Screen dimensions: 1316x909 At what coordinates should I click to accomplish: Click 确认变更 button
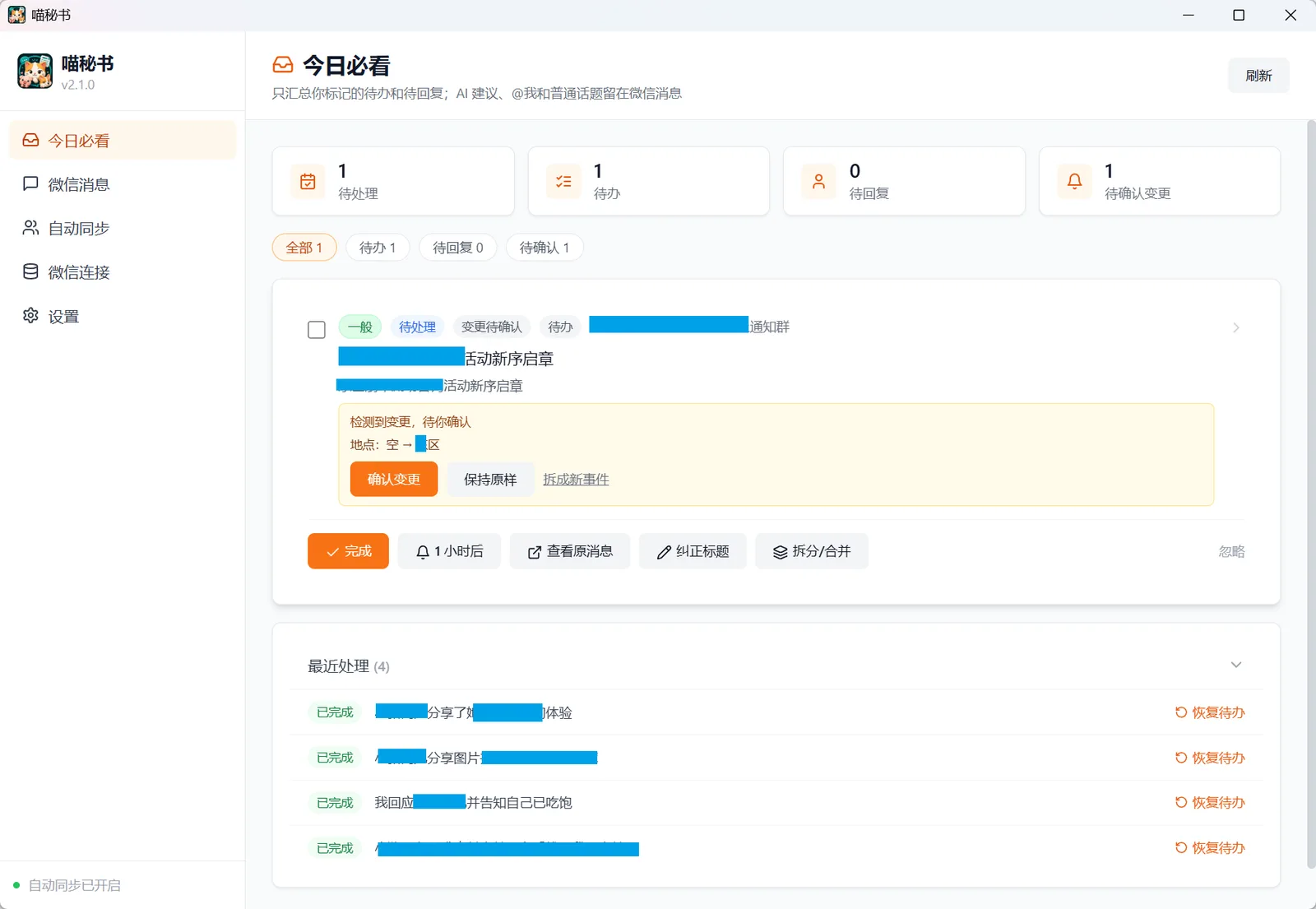394,480
